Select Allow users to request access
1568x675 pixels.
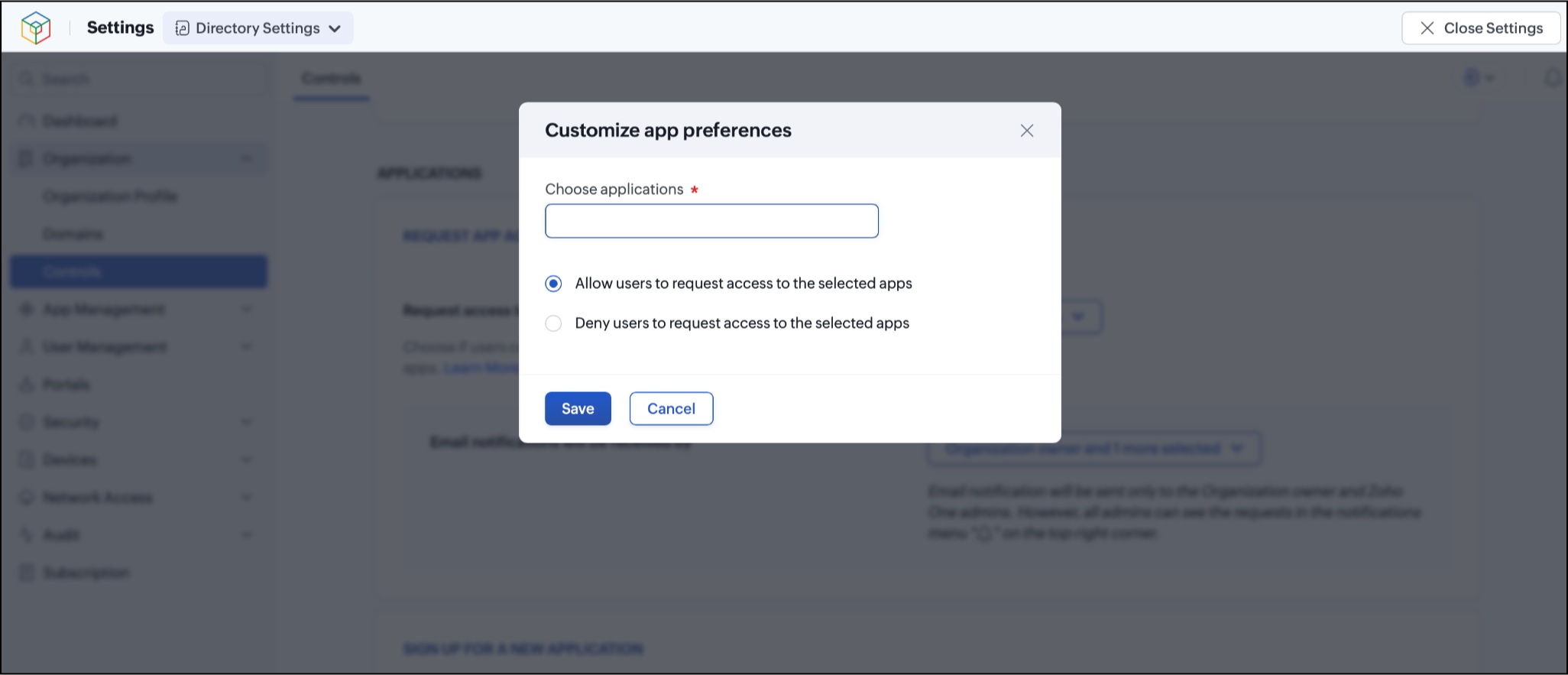click(x=553, y=284)
